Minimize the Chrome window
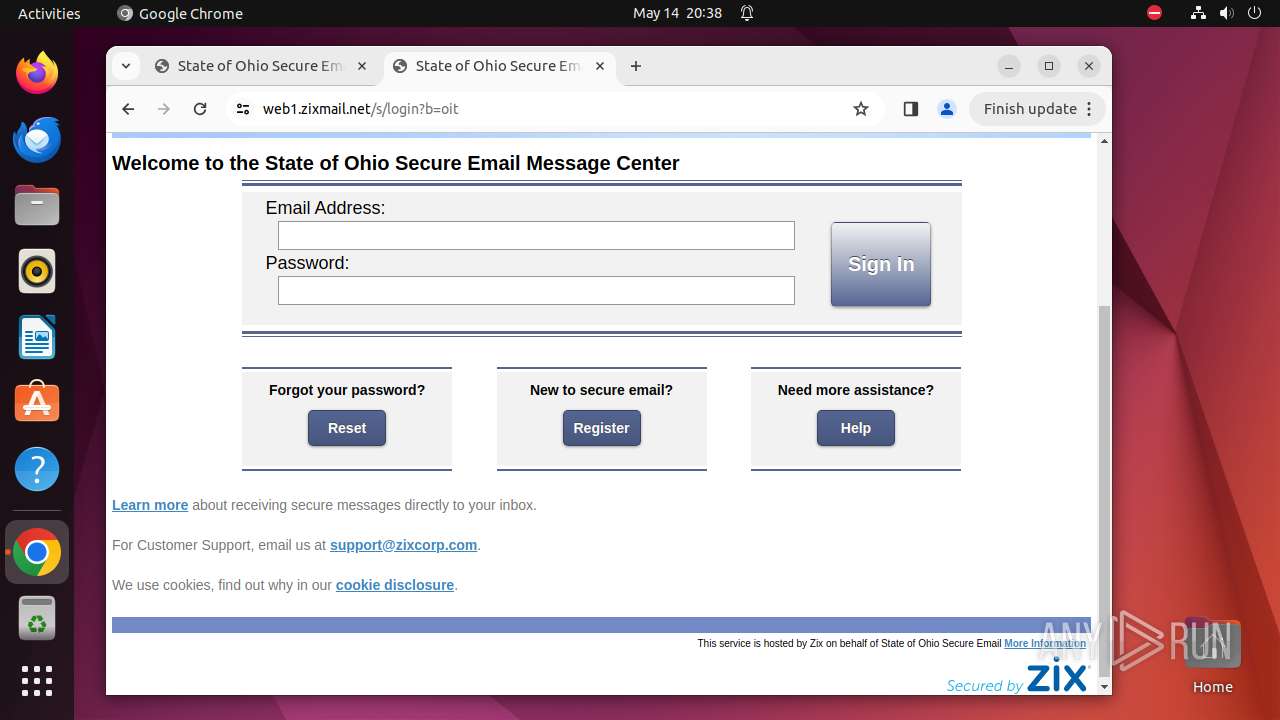1280x720 pixels. point(1009,66)
